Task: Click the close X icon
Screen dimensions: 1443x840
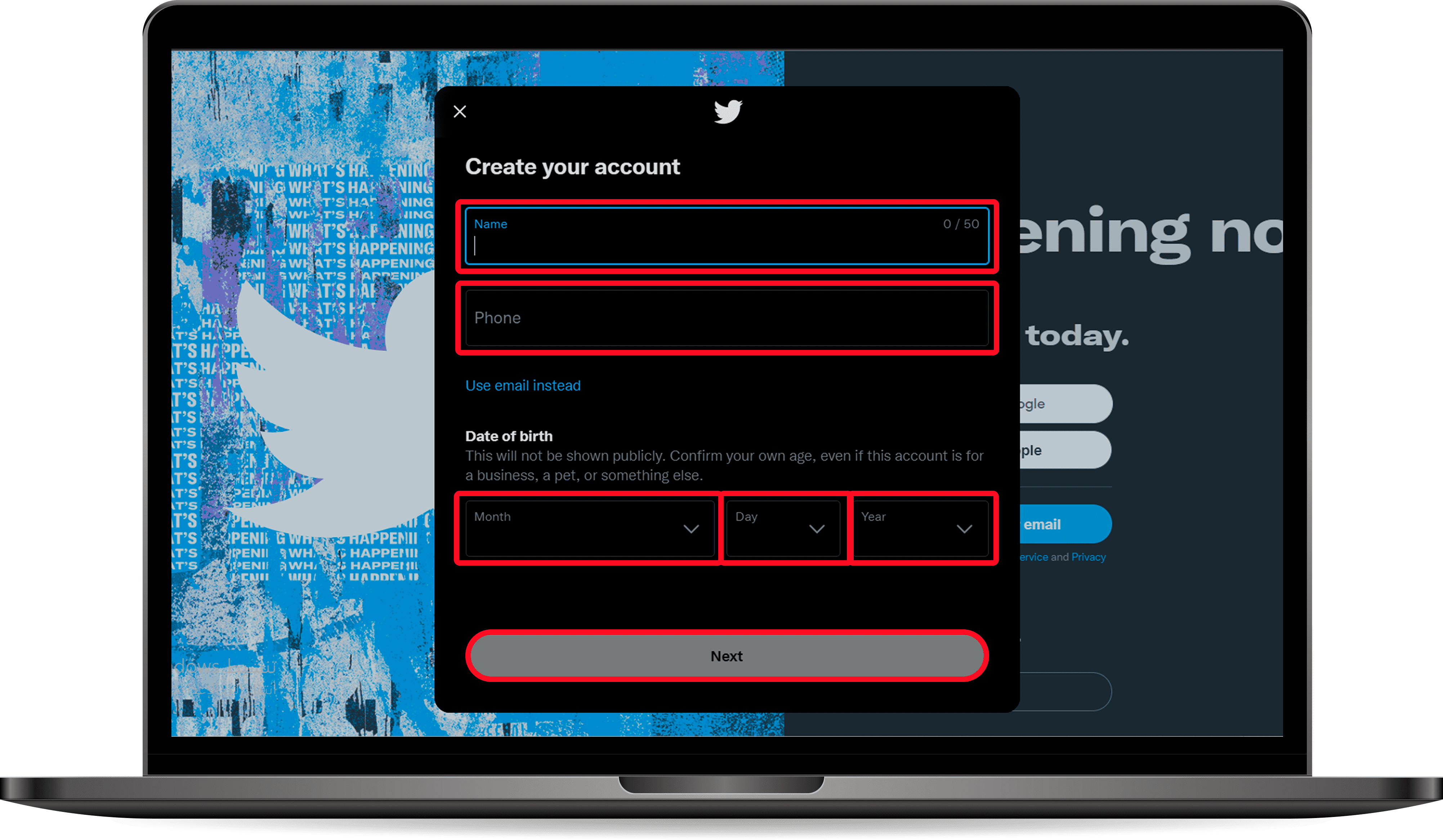Action: pos(463,111)
